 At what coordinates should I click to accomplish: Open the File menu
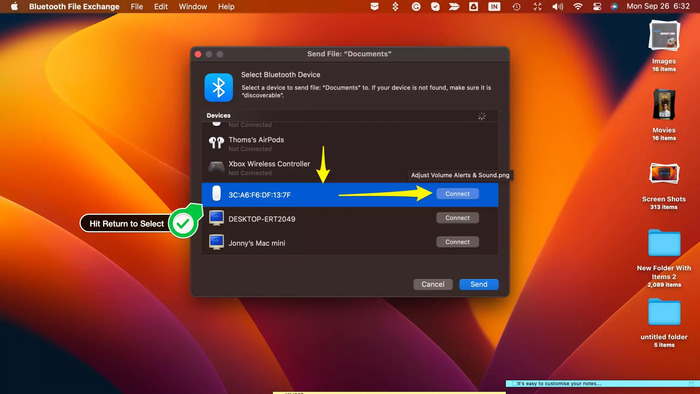pos(137,7)
